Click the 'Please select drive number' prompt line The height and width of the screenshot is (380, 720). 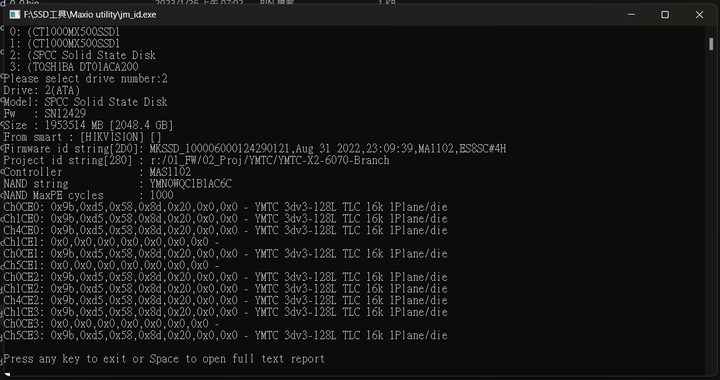[x=85, y=78]
